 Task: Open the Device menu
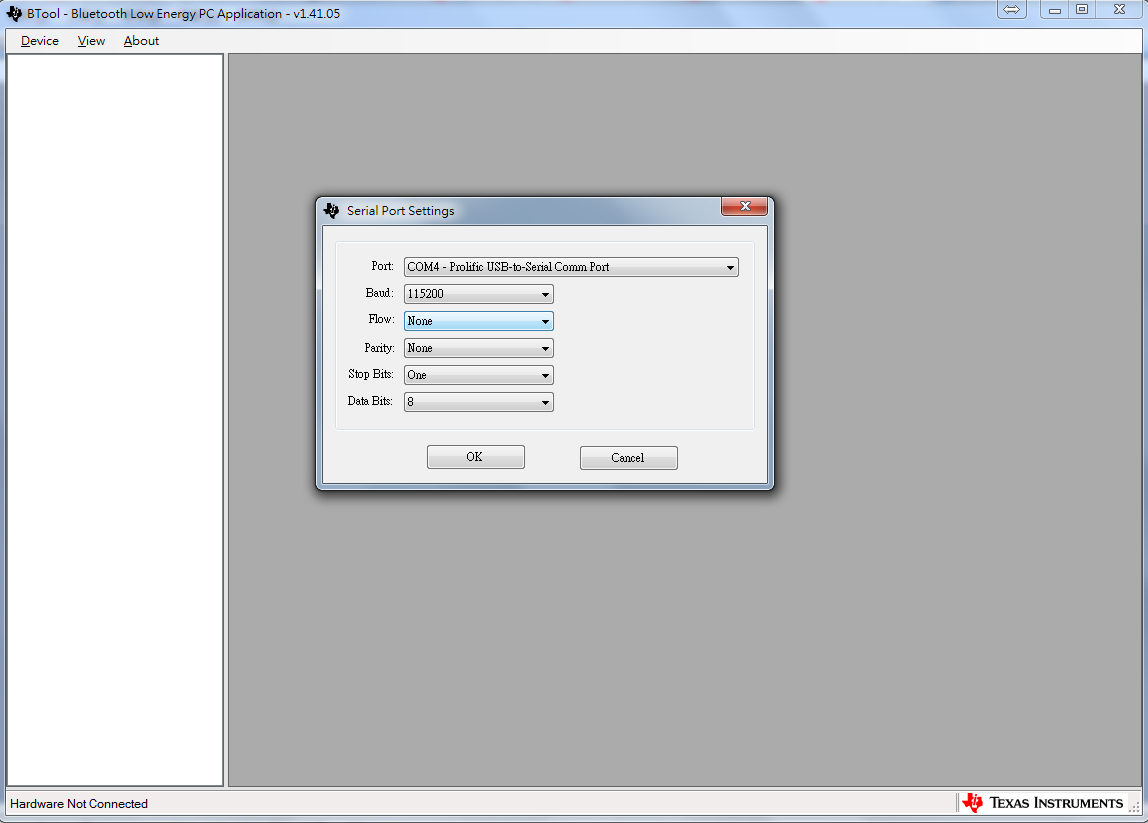(40, 41)
